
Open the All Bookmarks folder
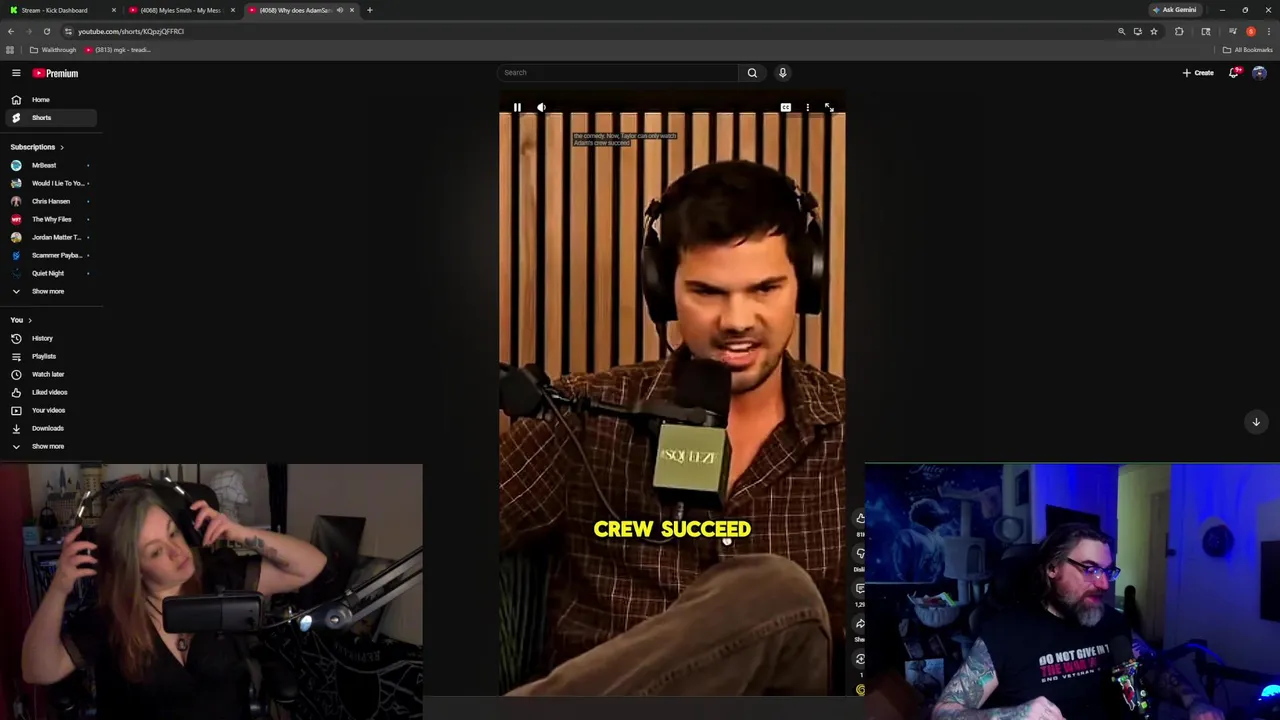point(1248,50)
